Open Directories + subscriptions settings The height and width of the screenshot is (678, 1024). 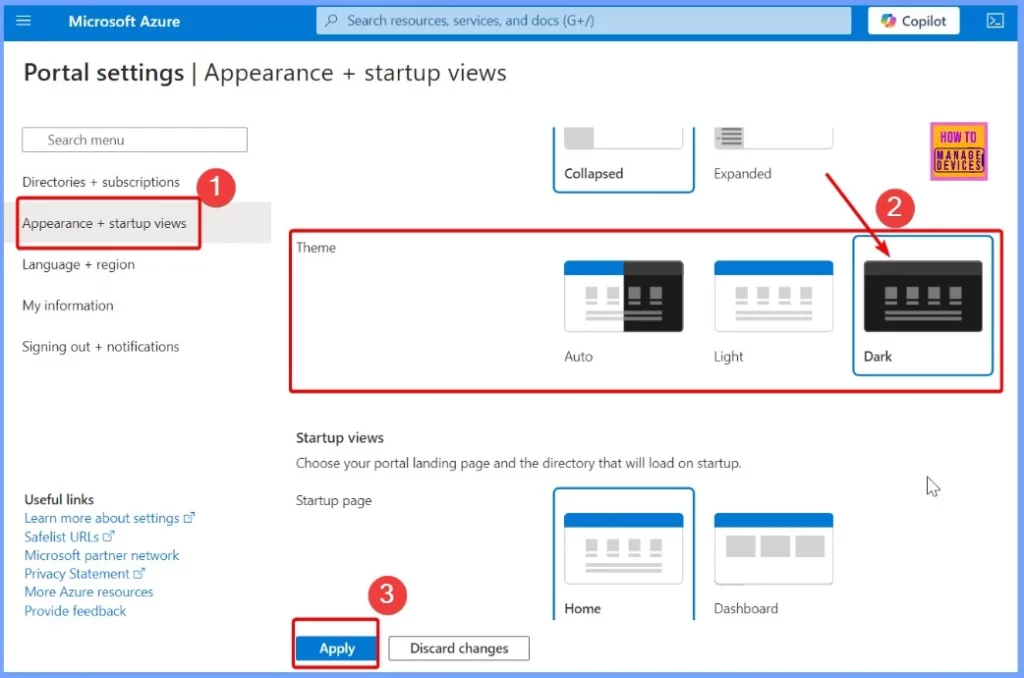pyautogui.click(x=101, y=182)
